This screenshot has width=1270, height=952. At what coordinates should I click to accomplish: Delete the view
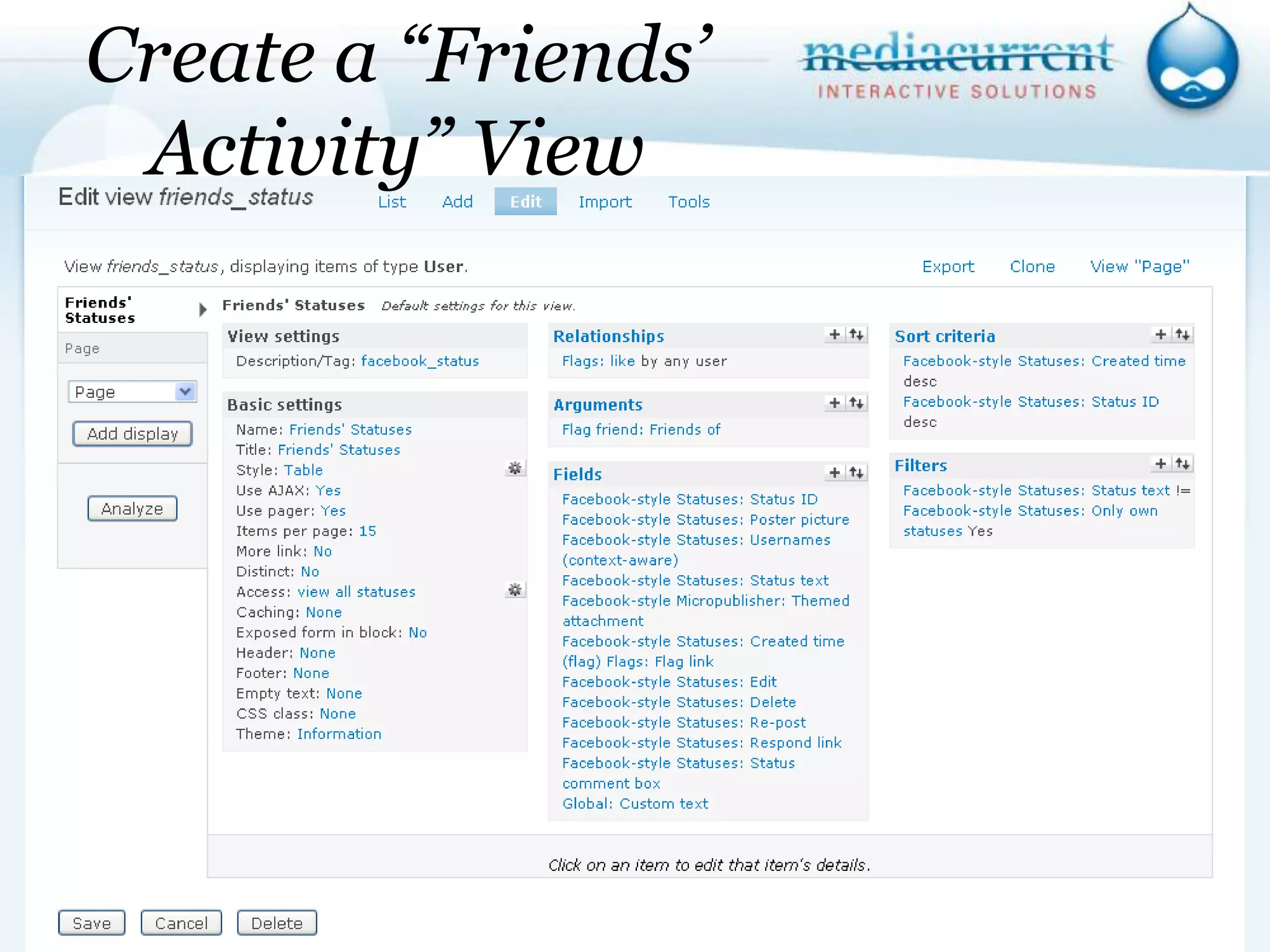coord(277,923)
